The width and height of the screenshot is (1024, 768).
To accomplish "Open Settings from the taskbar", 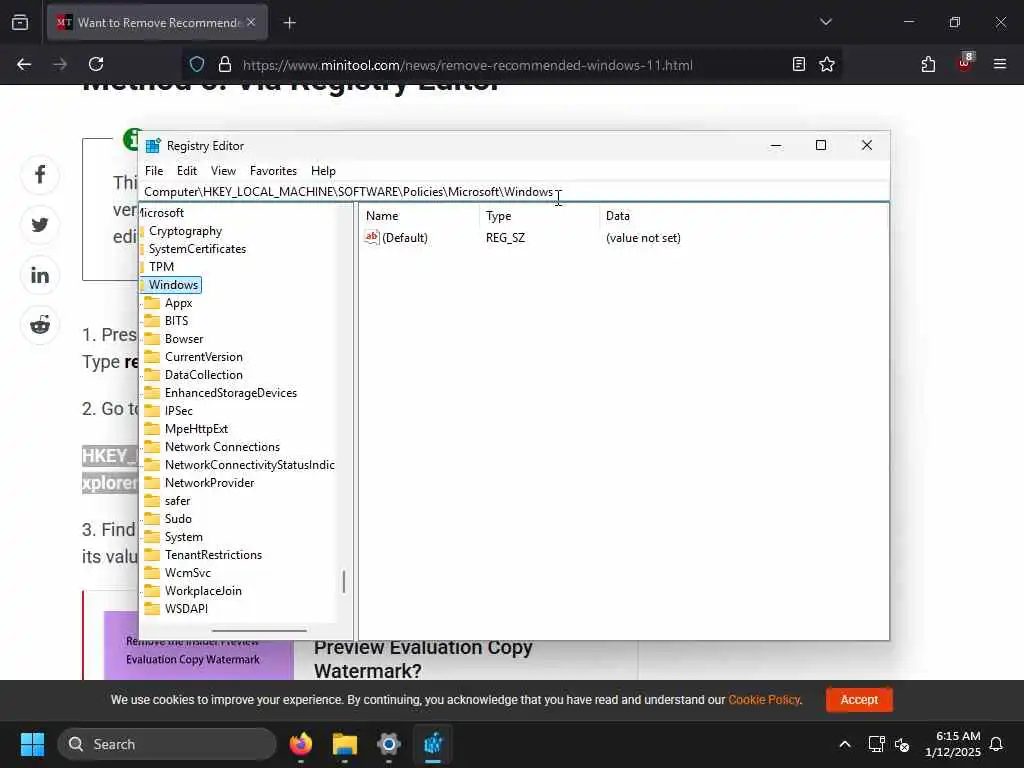I will (x=389, y=744).
